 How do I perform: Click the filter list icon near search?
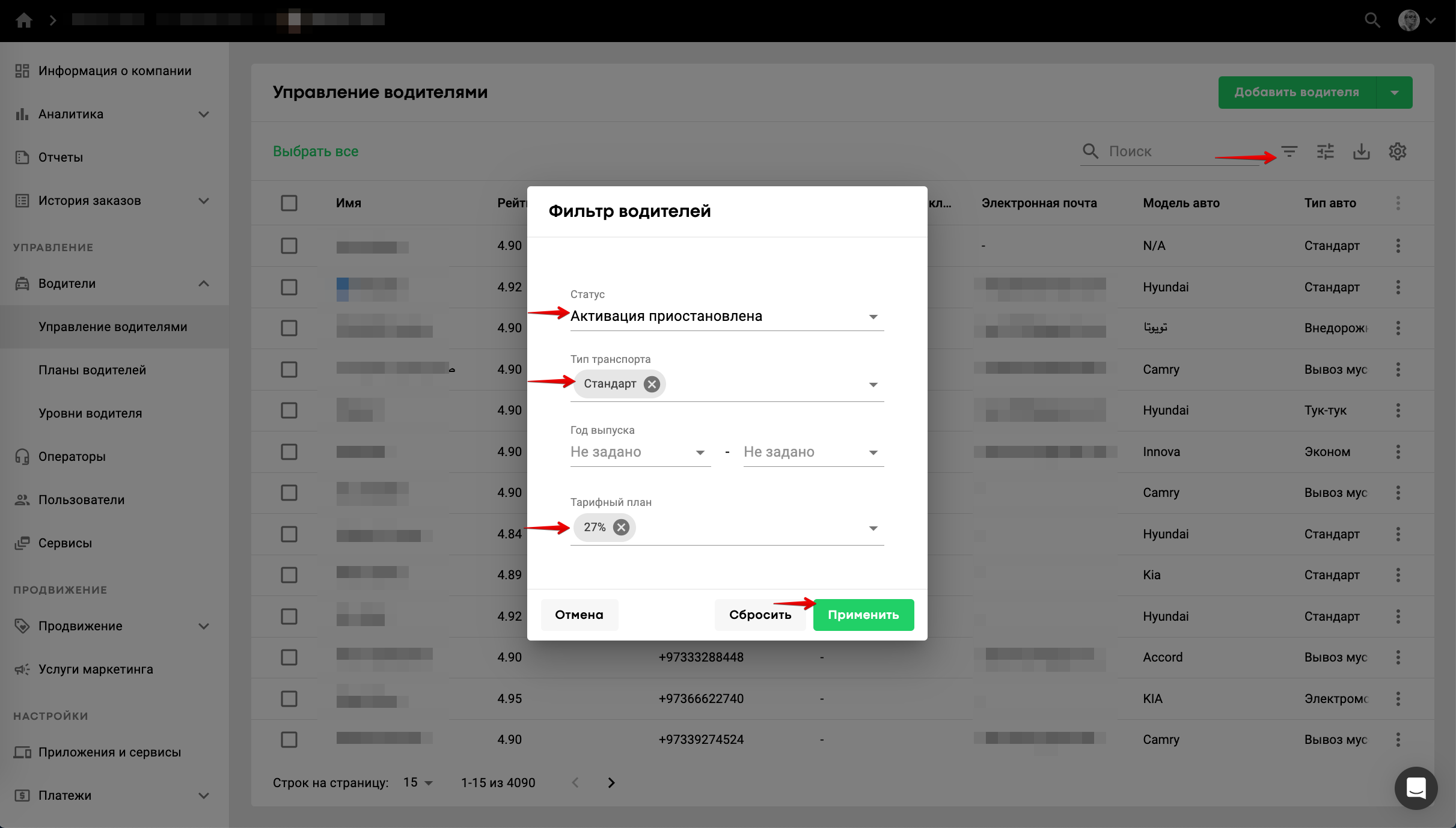[1289, 151]
